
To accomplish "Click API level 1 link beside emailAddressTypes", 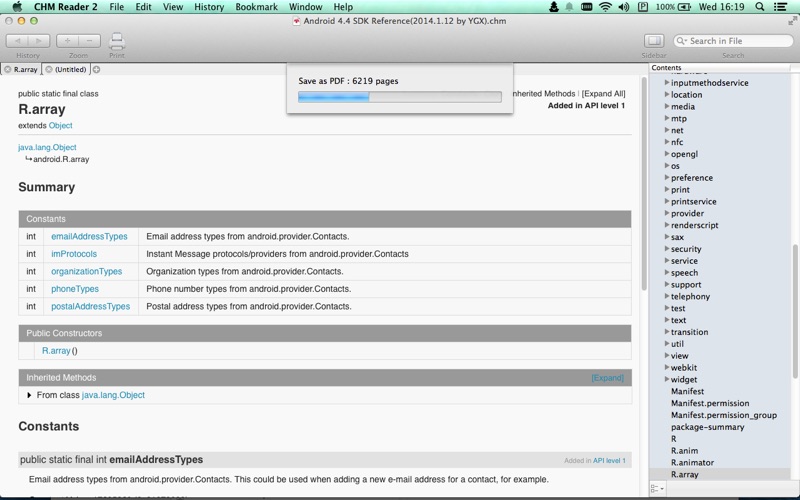I will pos(609,460).
